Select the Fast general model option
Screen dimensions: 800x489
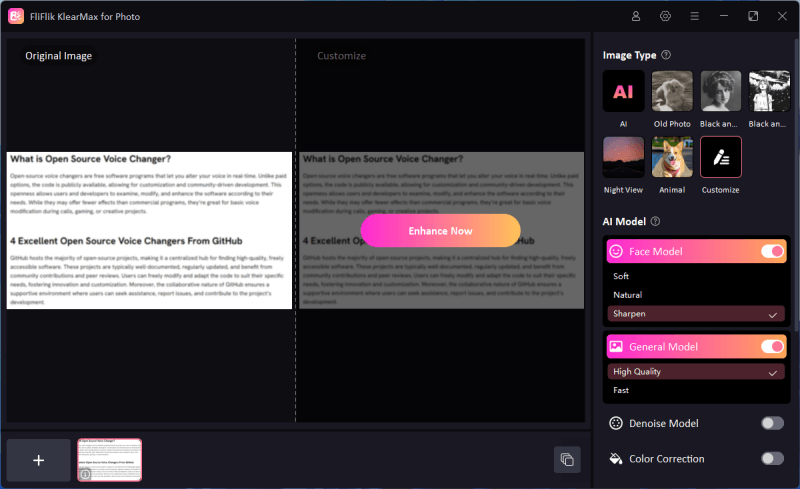coord(621,390)
